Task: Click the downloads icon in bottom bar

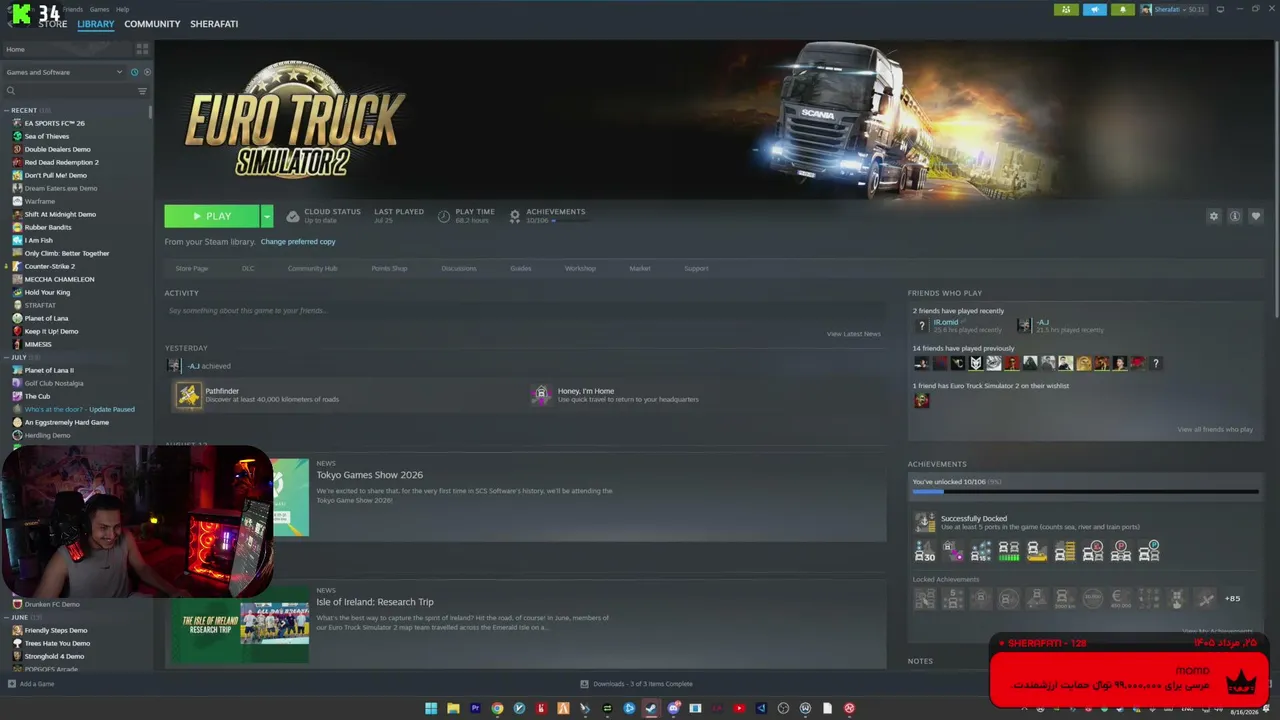Action: (584, 684)
